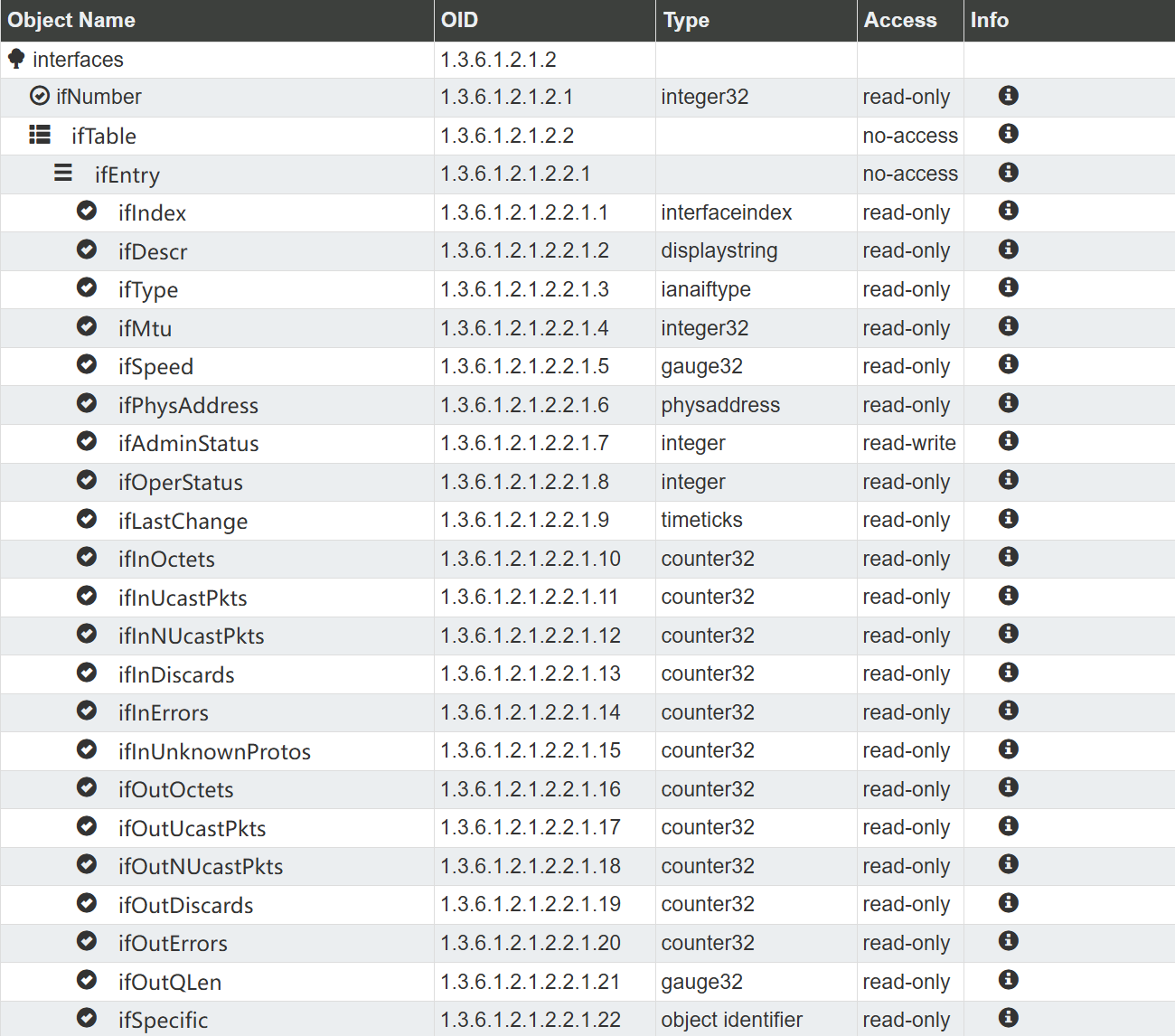Viewport: 1175px width, 1036px height.
Task: Click the info icon for ifNumber
Action: pos(1009,96)
